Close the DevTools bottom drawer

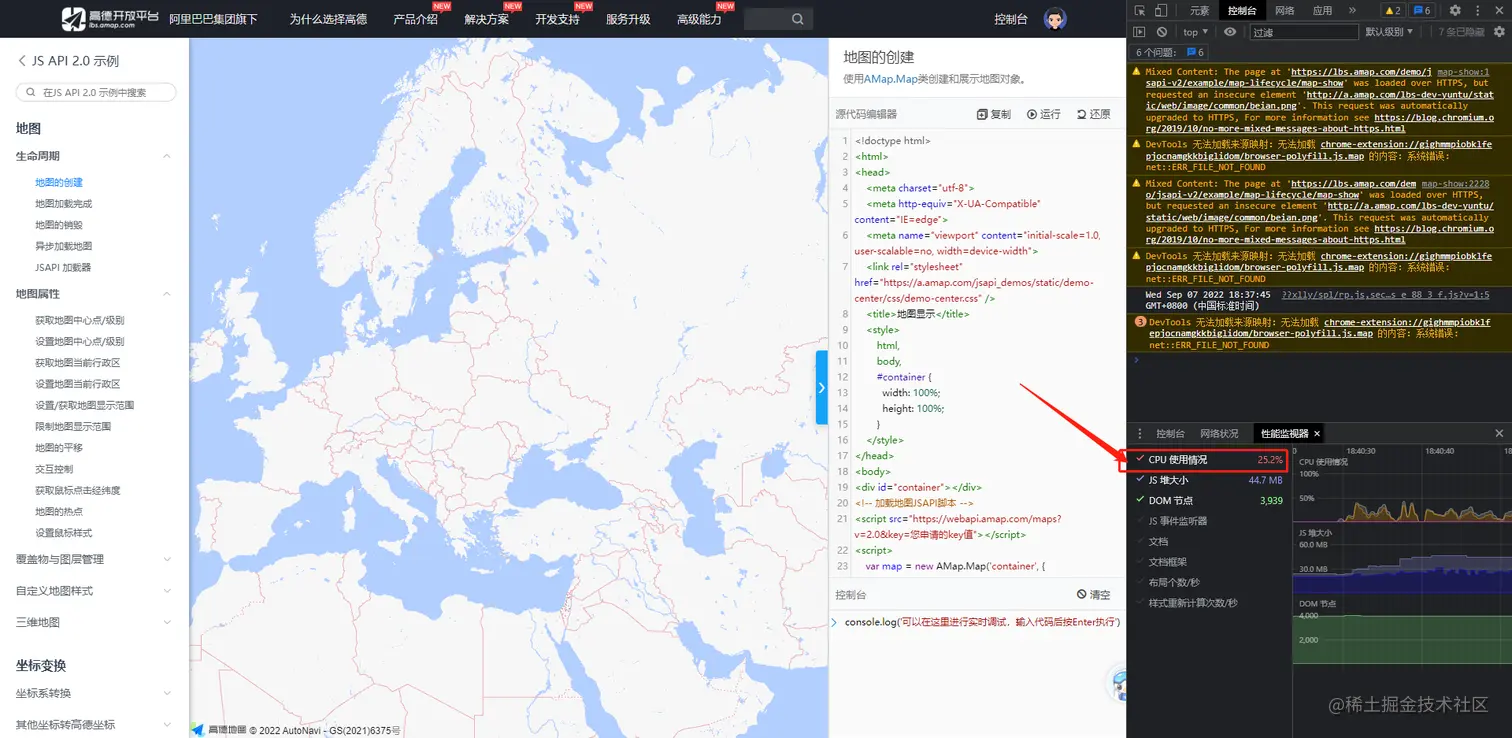click(x=1499, y=433)
